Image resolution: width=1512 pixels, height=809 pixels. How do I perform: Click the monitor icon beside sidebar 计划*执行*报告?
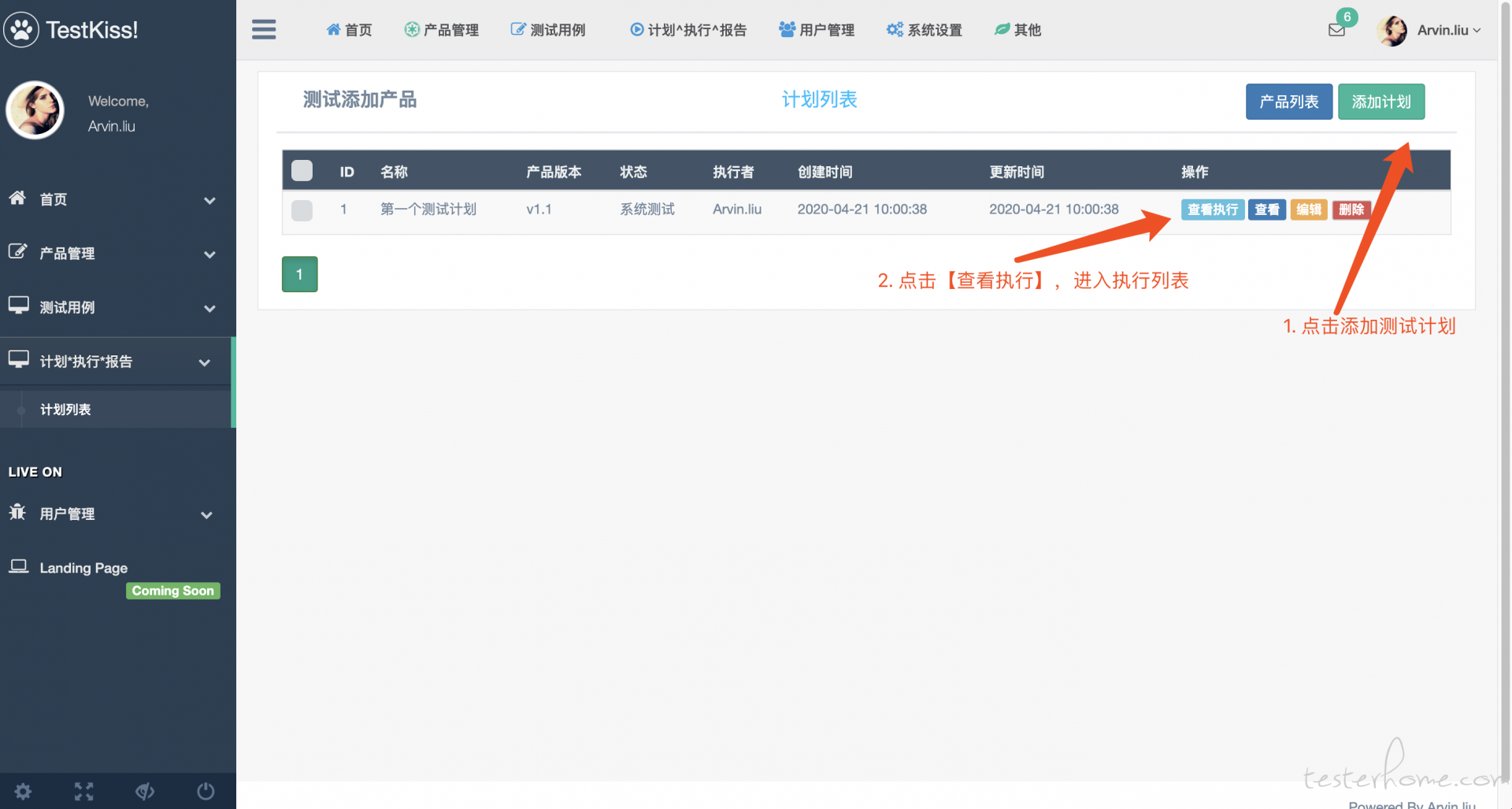[18, 359]
